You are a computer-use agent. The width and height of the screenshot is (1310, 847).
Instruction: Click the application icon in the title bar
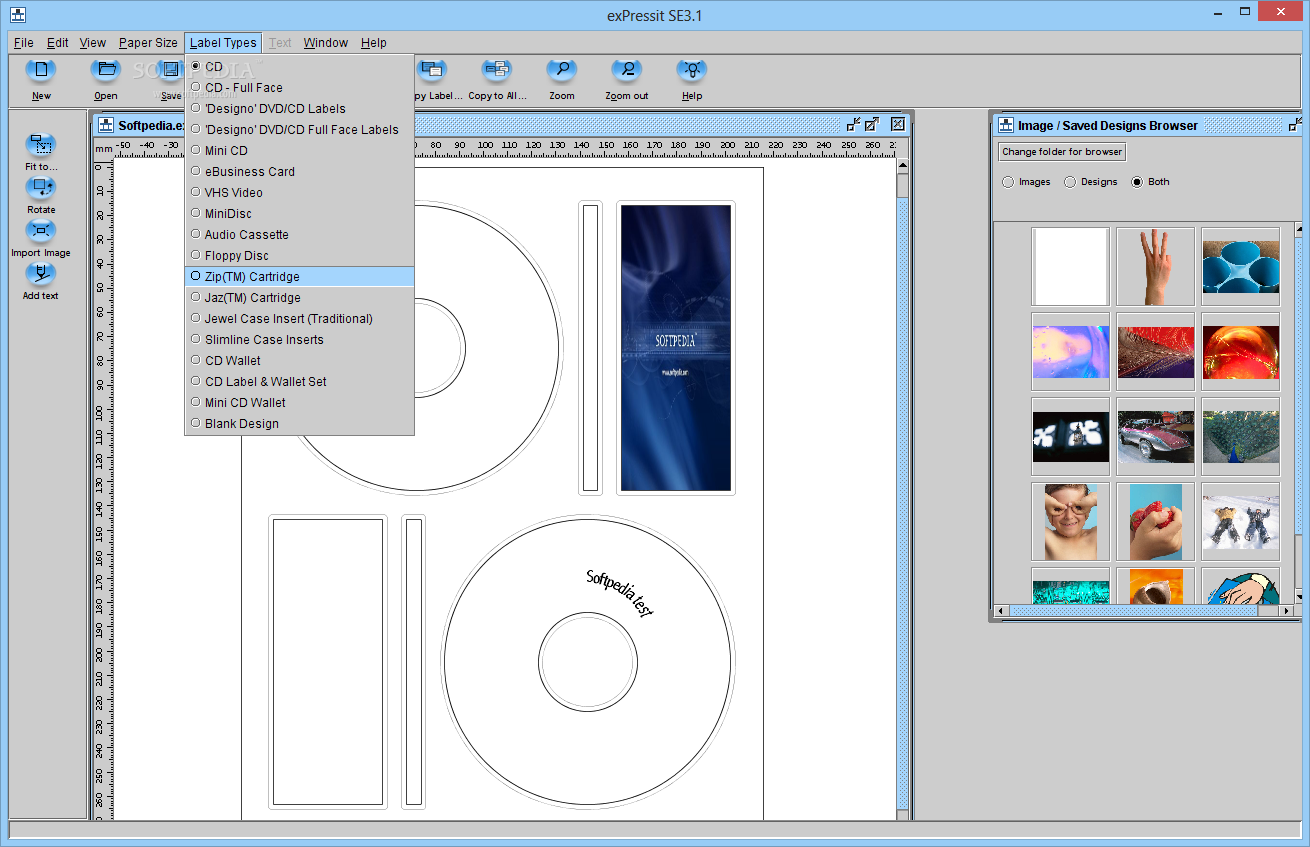[17, 15]
